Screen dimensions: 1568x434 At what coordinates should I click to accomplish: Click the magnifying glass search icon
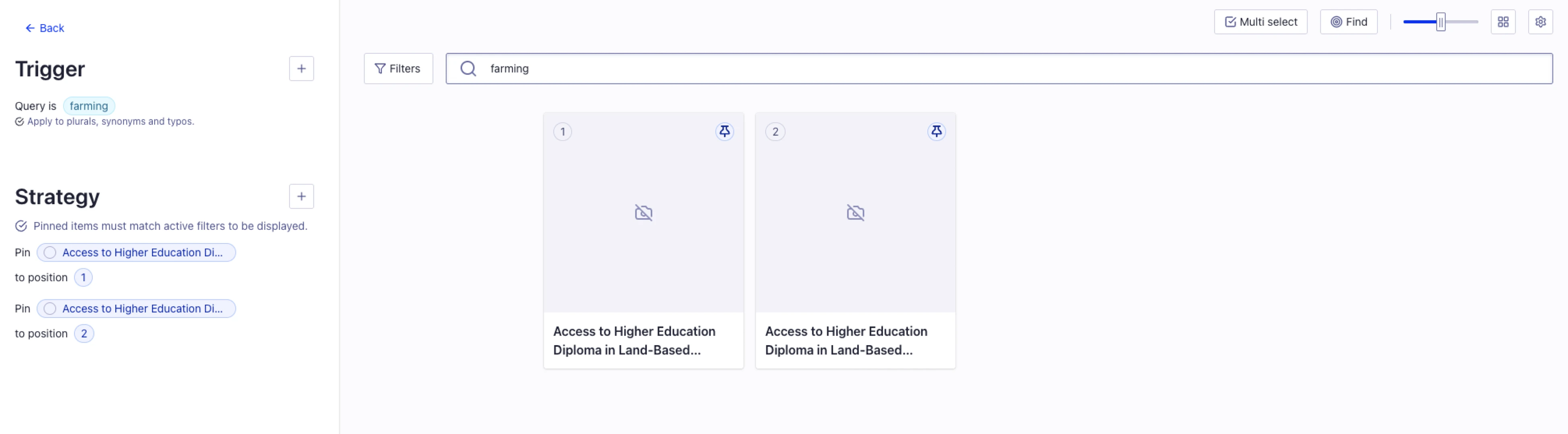(x=468, y=69)
